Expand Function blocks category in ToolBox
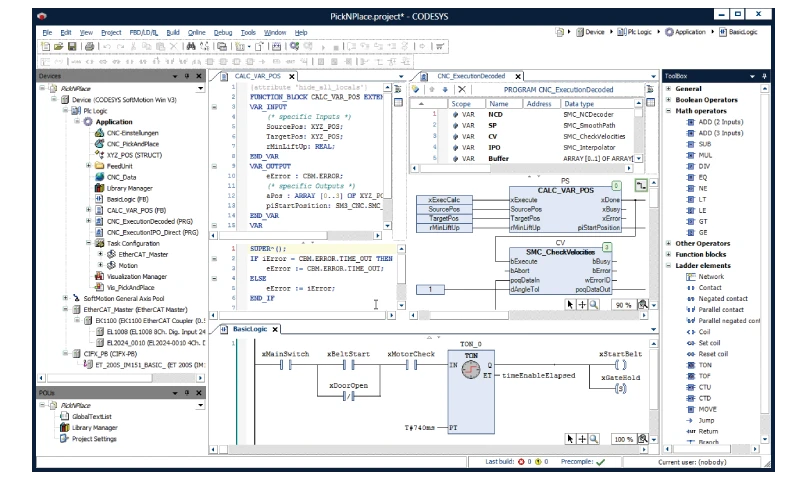Image resolution: width=800 pixels, height=480 pixels. click(x=669, y=255)
